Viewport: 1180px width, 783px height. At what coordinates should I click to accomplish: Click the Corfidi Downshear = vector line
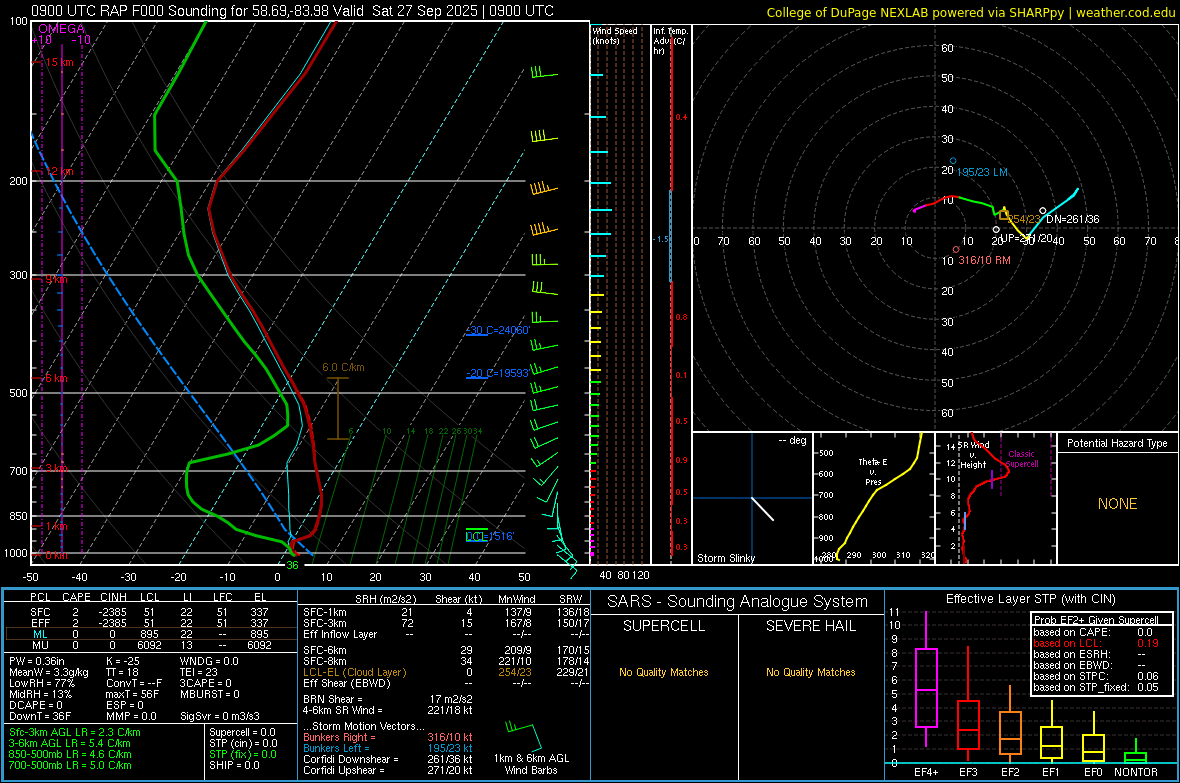point(388,759)
